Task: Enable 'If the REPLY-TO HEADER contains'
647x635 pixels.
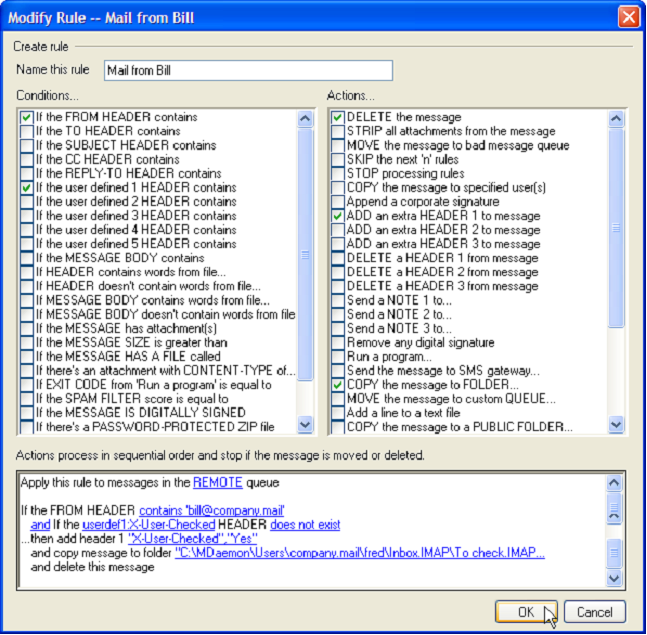Action: coord(26,173)
